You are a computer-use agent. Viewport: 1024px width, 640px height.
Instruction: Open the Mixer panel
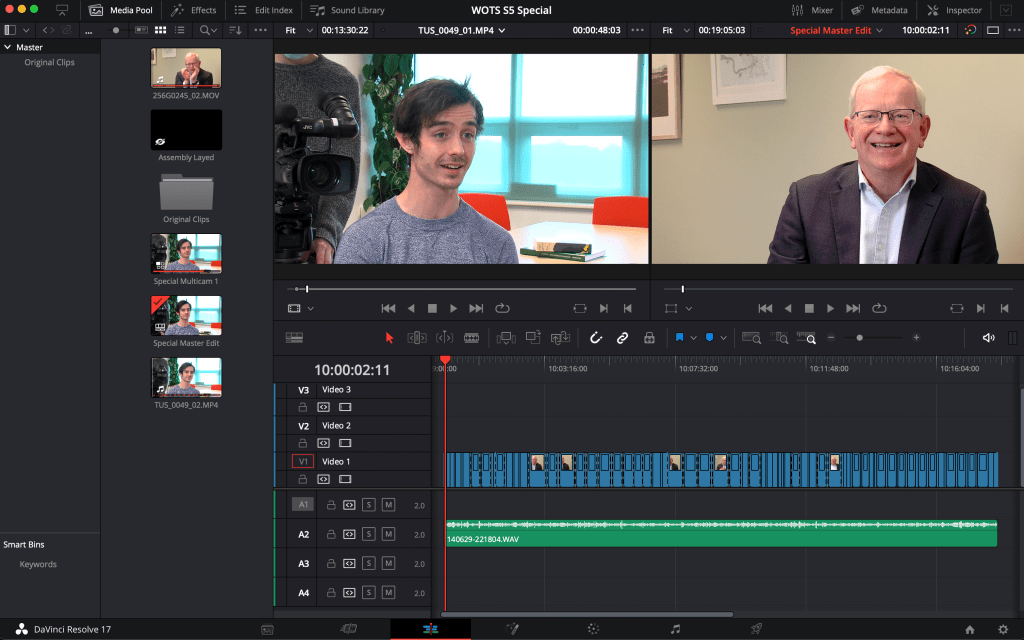pyautogui.click(x=811, y=10)
